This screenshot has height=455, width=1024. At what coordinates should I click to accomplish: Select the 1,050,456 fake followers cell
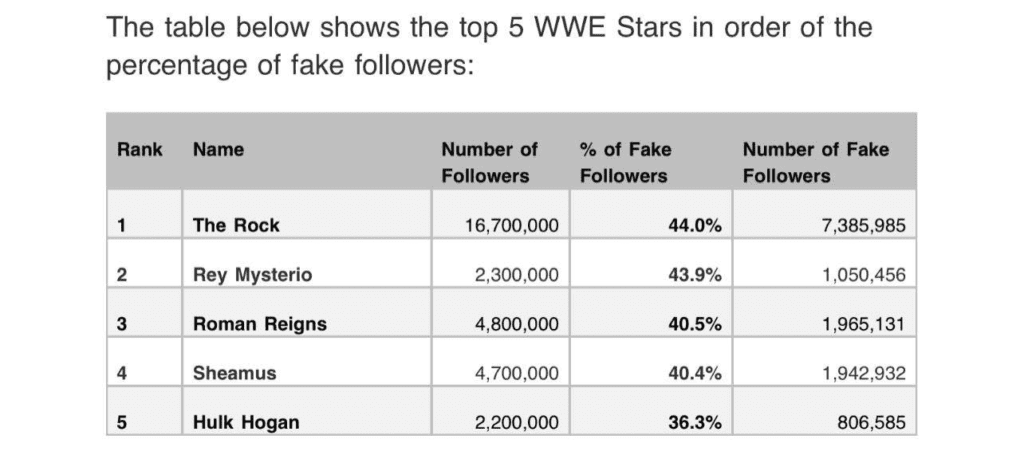tap(862, 275)
